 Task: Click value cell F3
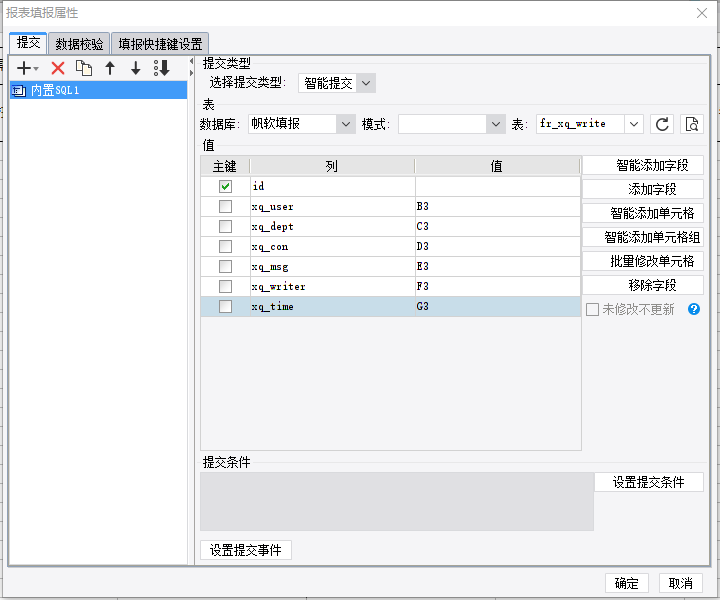pos(498,286)
